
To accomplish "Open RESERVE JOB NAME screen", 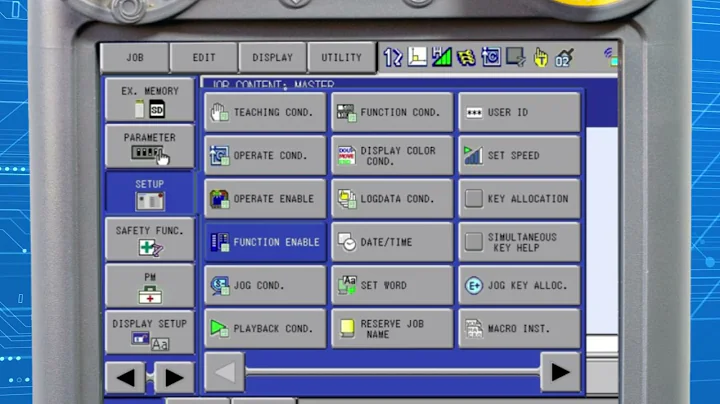I will [392, 328].
